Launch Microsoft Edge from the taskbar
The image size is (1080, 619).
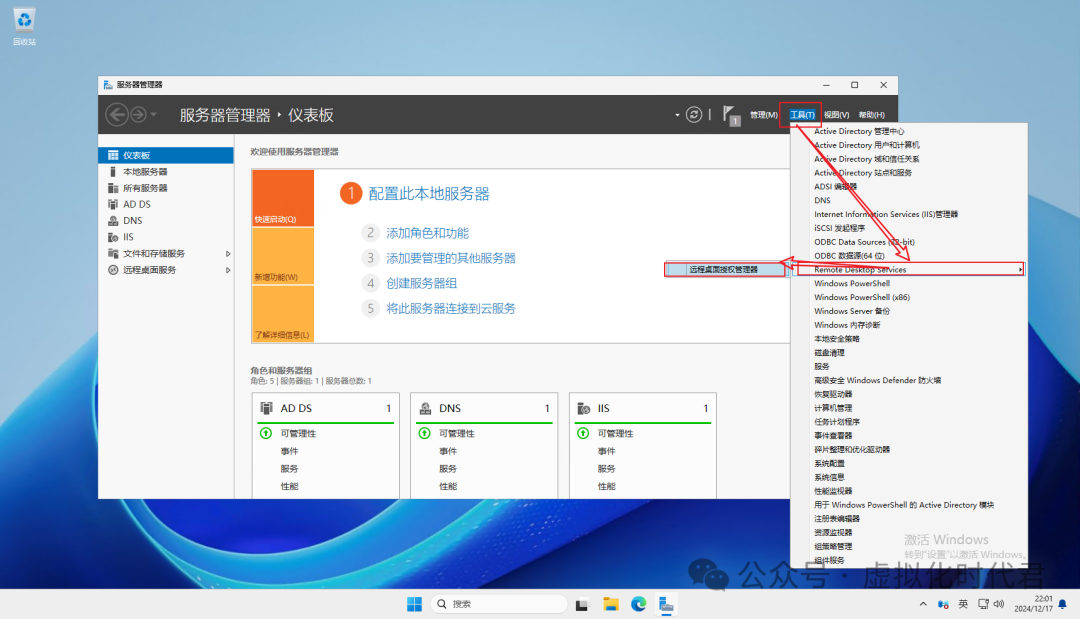click(x=638, y=604)
